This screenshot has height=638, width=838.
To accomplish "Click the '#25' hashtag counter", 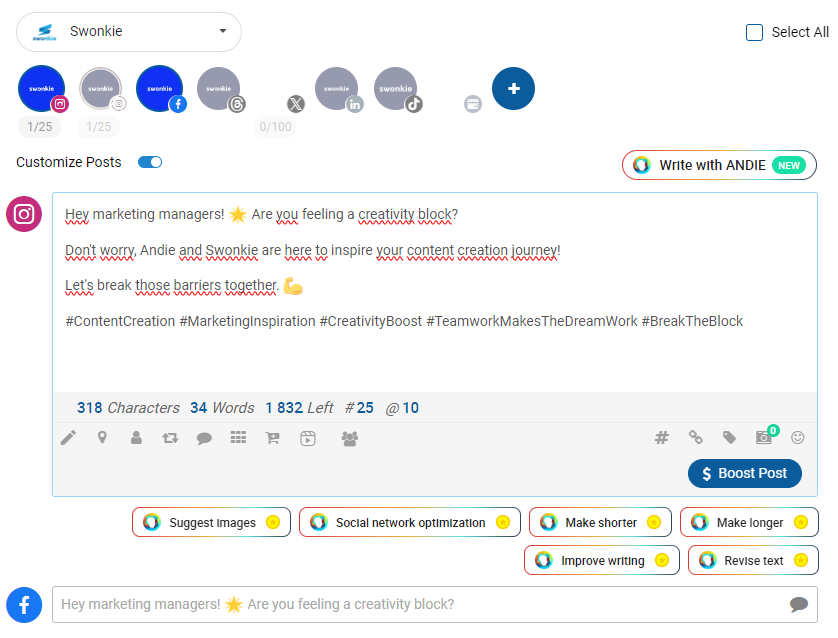I will [359, 408].
